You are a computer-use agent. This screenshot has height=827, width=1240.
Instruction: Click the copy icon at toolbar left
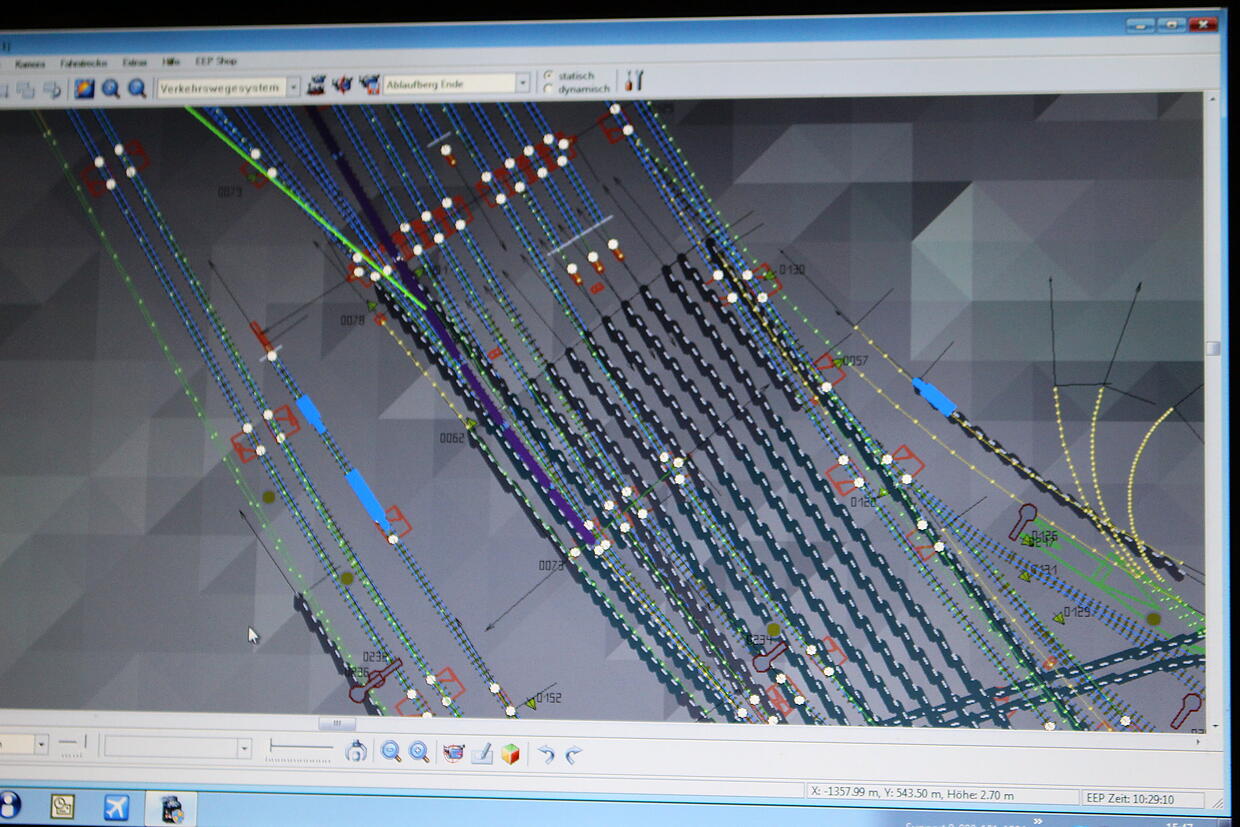(x=25, y=90)
